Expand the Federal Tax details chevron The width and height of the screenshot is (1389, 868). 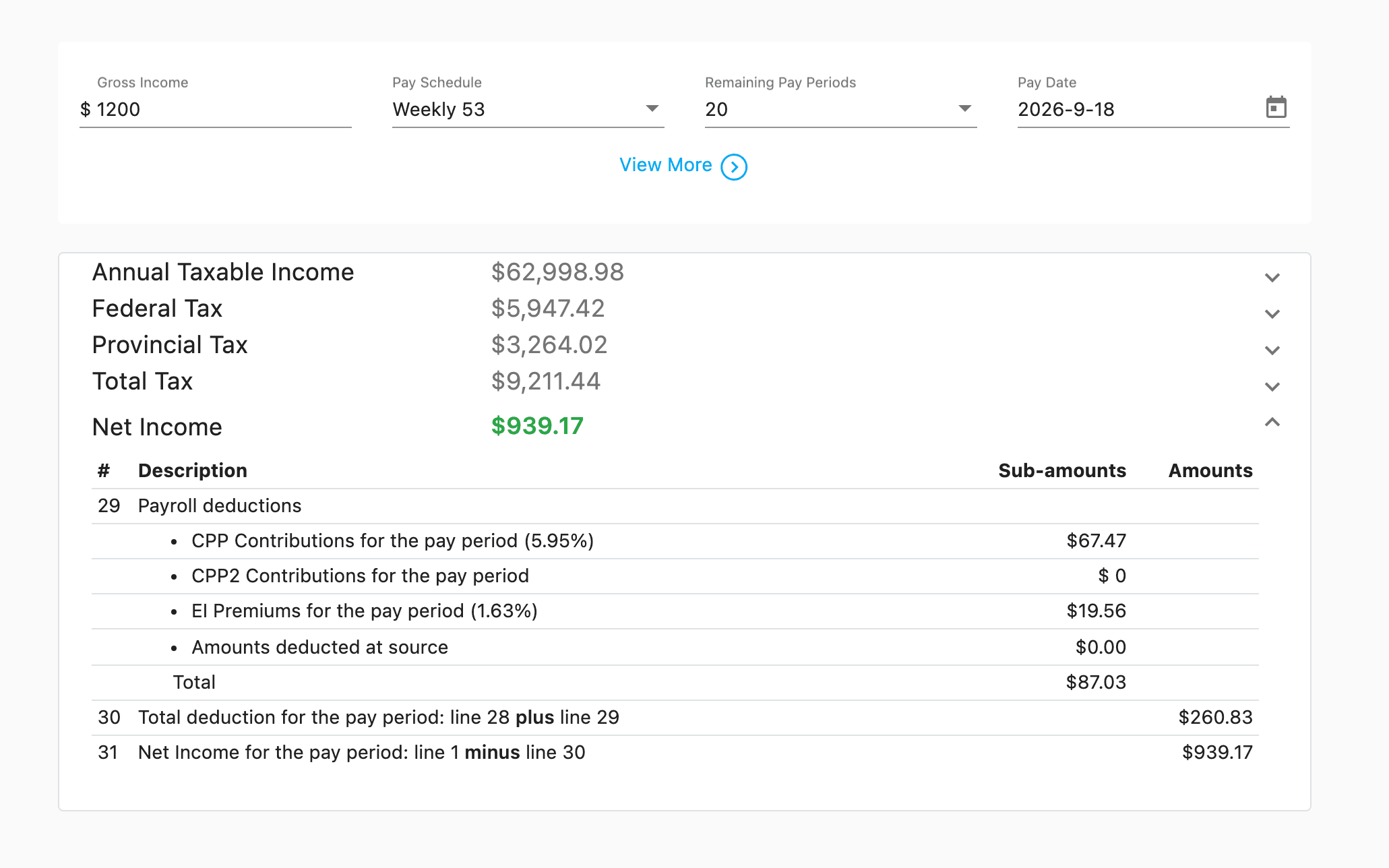click(1272, 314)
